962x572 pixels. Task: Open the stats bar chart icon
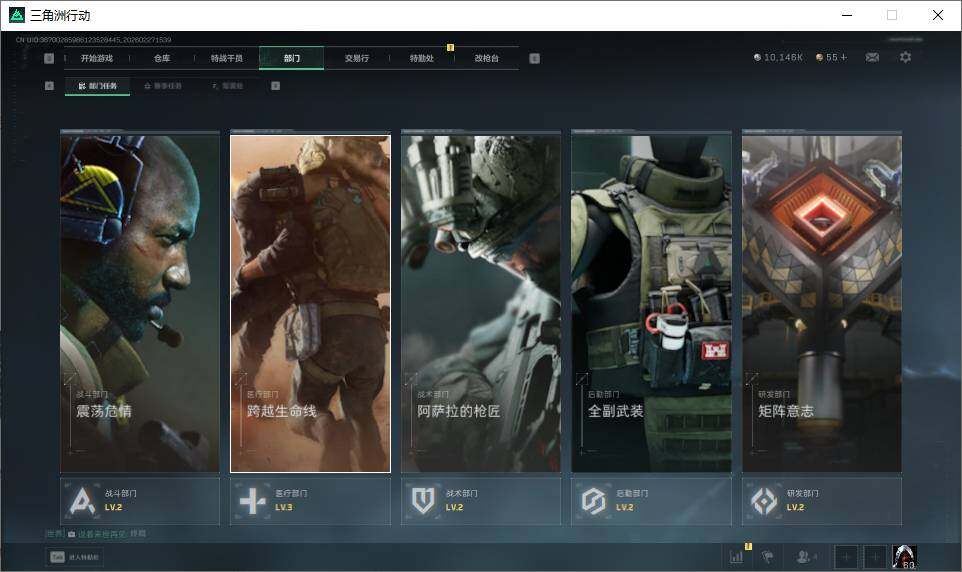[x=737, y=557]
